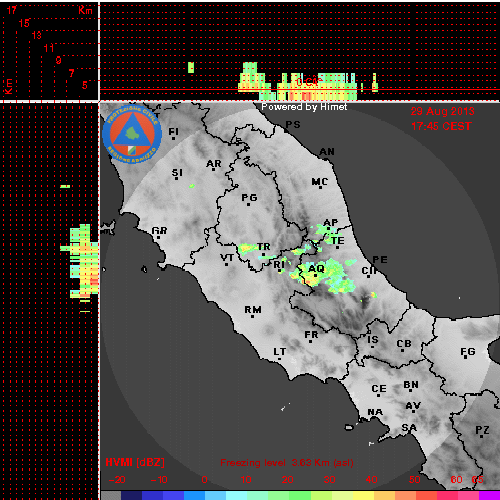The image size is (500, 500).
Task: Click the VT city label
Action: coord(227,257)
